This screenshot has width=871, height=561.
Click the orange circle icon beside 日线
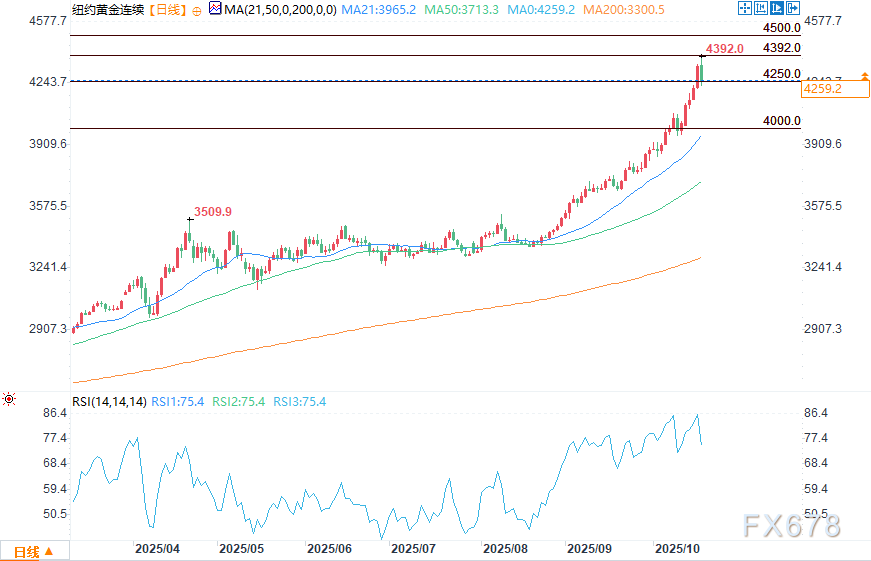pyautogui.click(x=195, y=10)
